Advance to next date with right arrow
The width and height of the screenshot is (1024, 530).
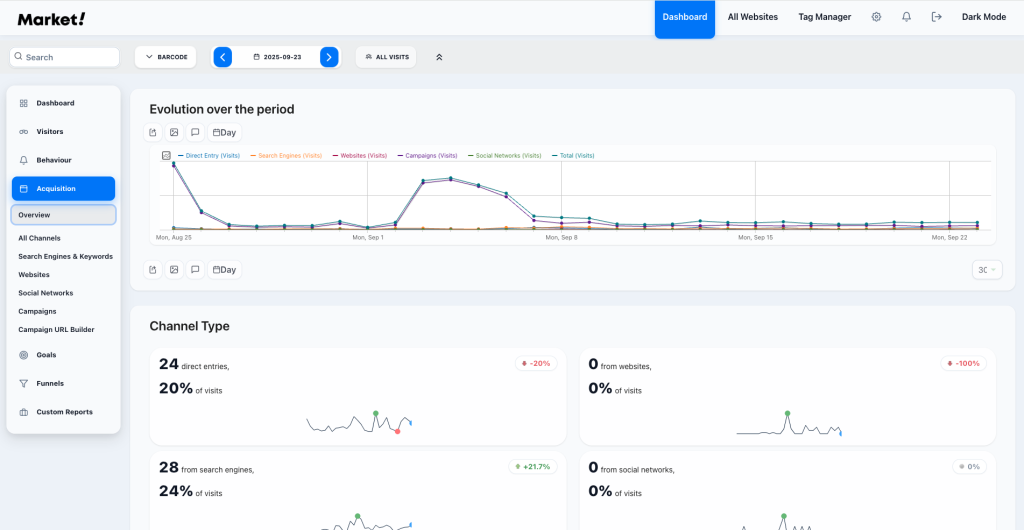[329, 57]
